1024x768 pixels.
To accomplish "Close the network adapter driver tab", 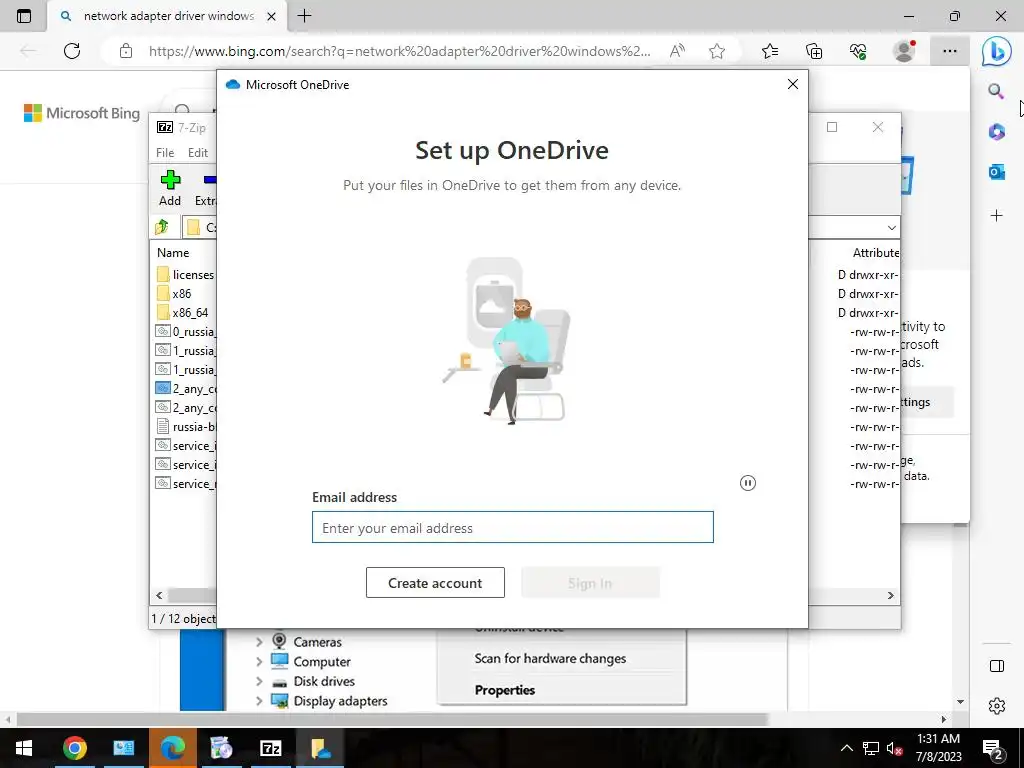I will 272,16.
